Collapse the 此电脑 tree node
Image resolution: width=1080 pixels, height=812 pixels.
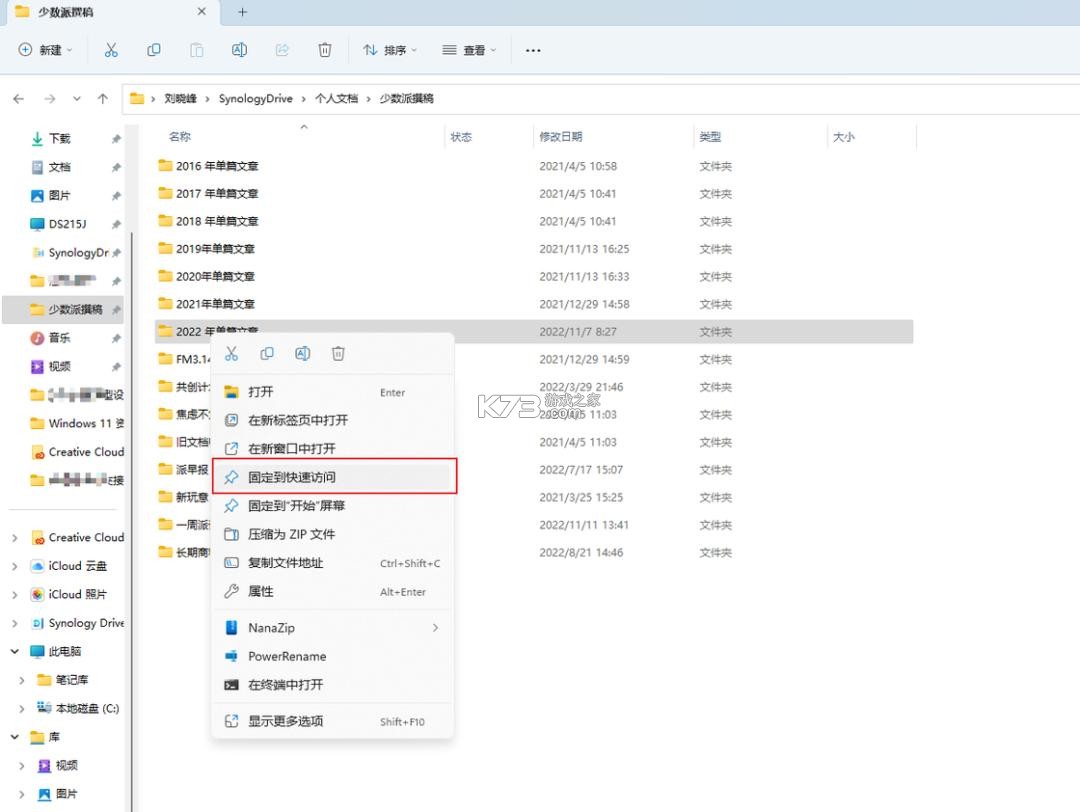[15, 651]
